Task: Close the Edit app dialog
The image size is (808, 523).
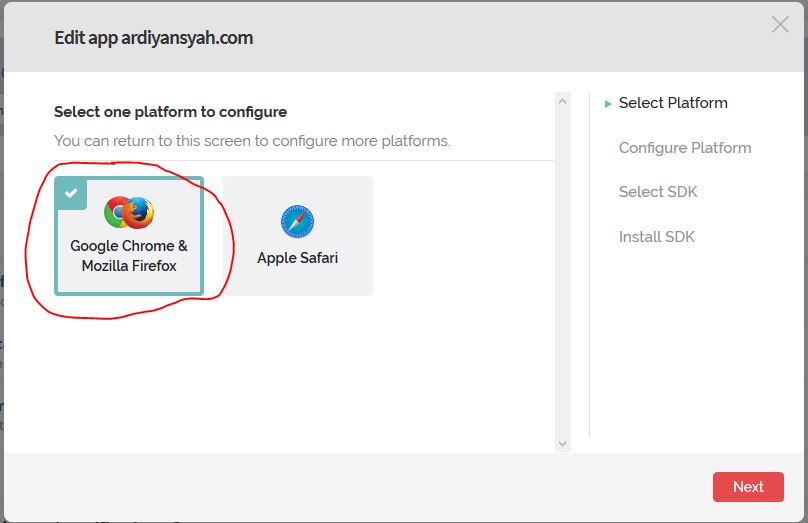Action: [780, 24]
